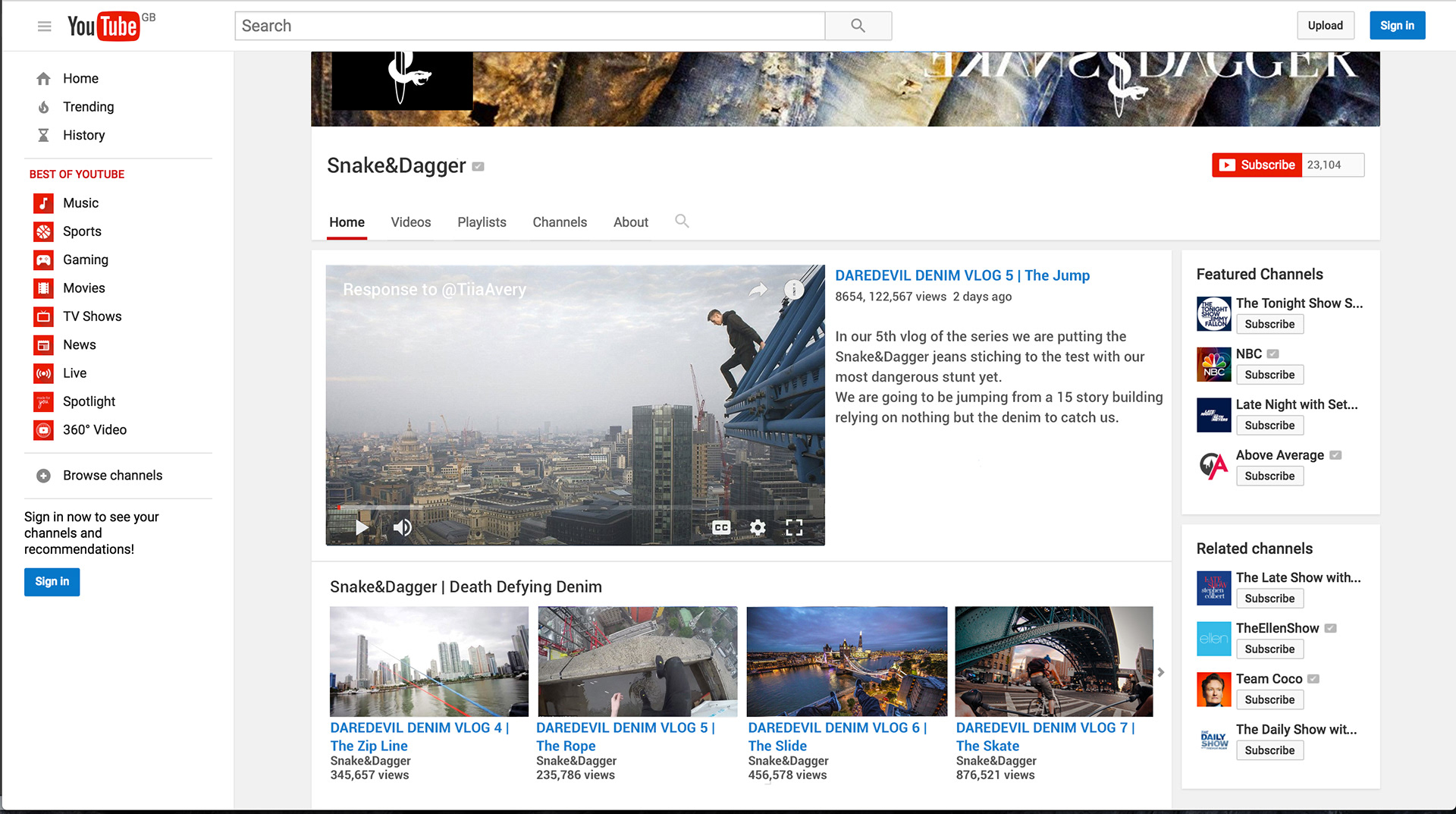This screenshot has height=814, width=1456.
Task: Toggle closed captions CC button
Action: [721, 527]
